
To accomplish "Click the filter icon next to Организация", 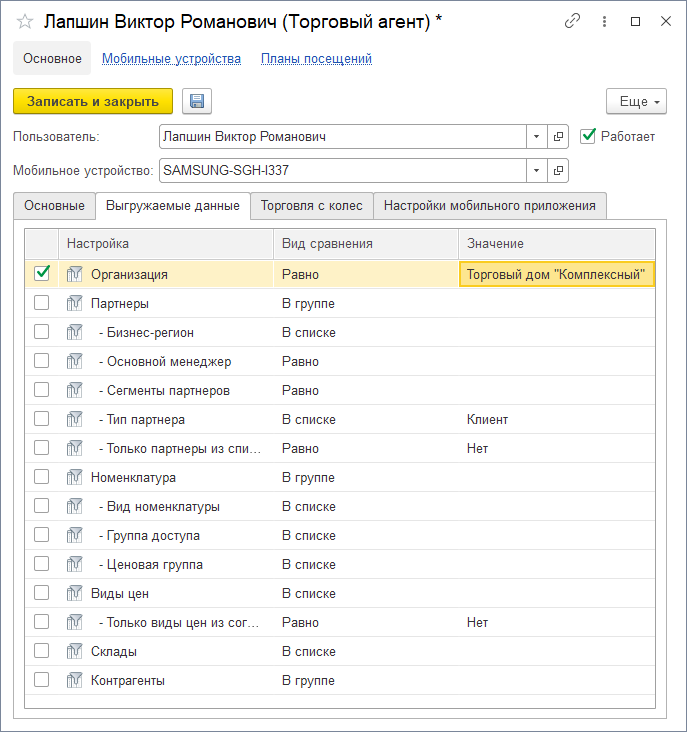I will (x=74, y=274).
